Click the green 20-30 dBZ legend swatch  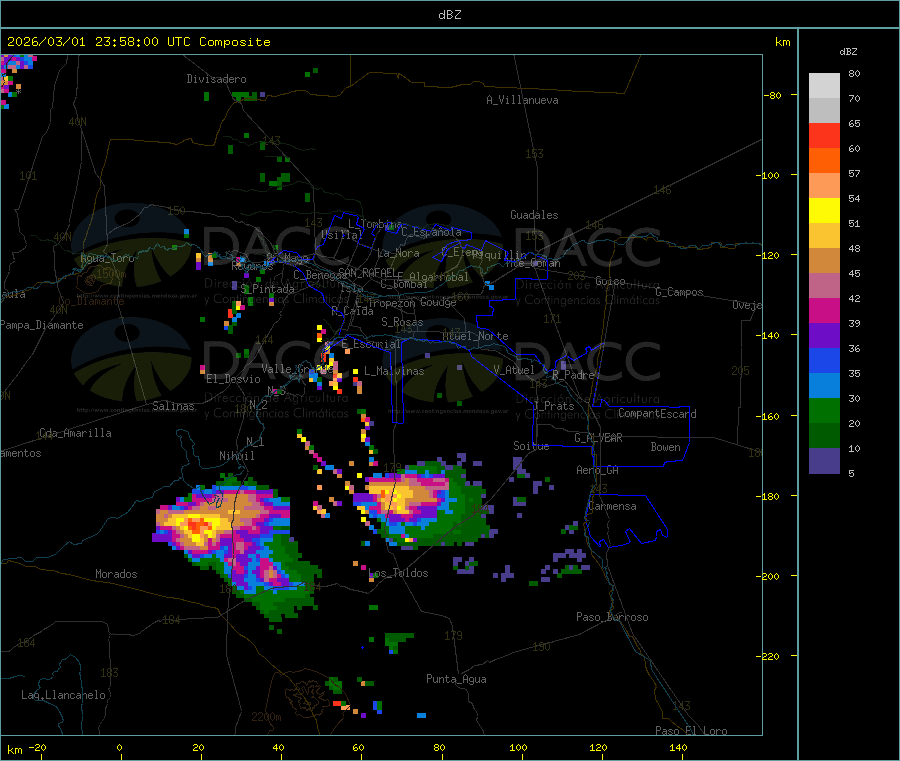(824, 410)
